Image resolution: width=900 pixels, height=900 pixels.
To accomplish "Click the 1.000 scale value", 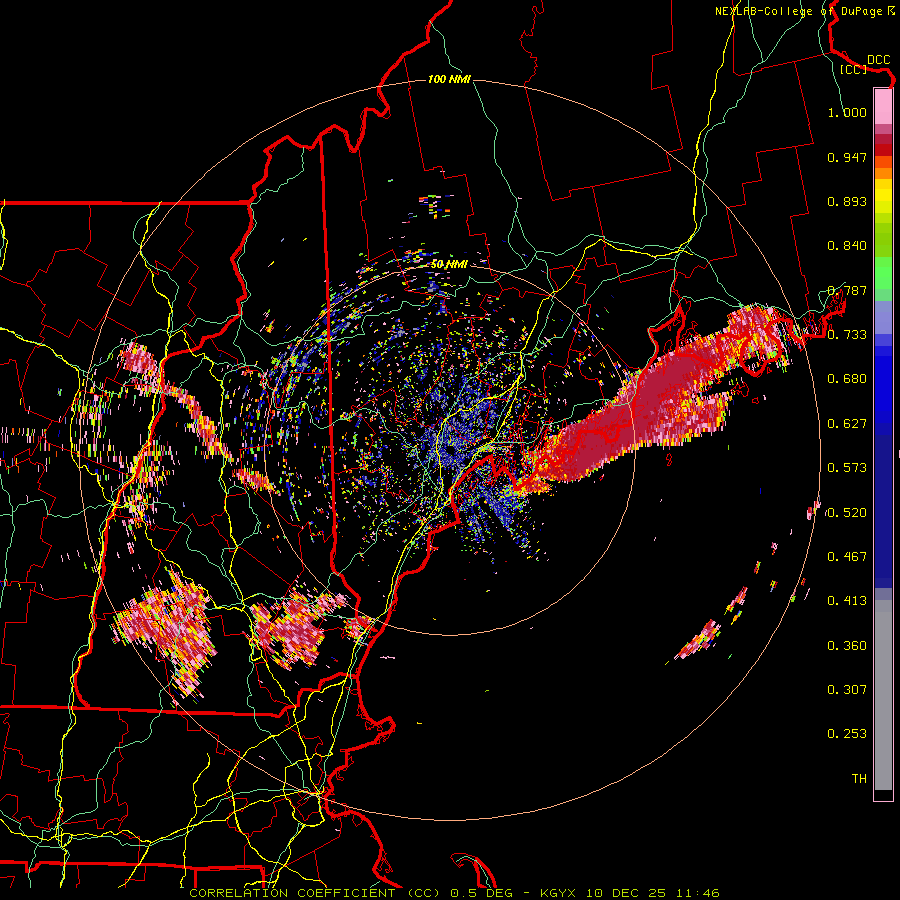I will coord(847,112).
